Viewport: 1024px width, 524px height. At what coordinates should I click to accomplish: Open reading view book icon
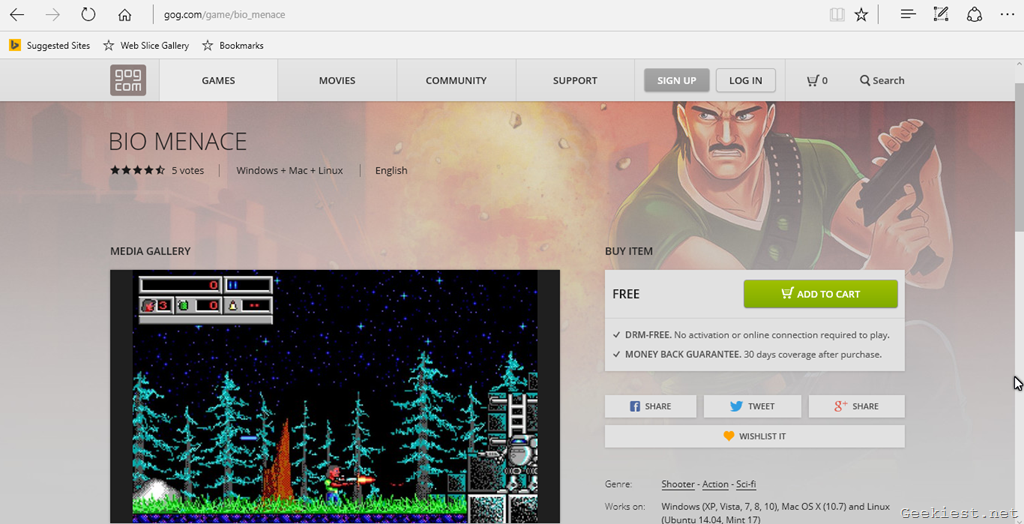[836, 15]
